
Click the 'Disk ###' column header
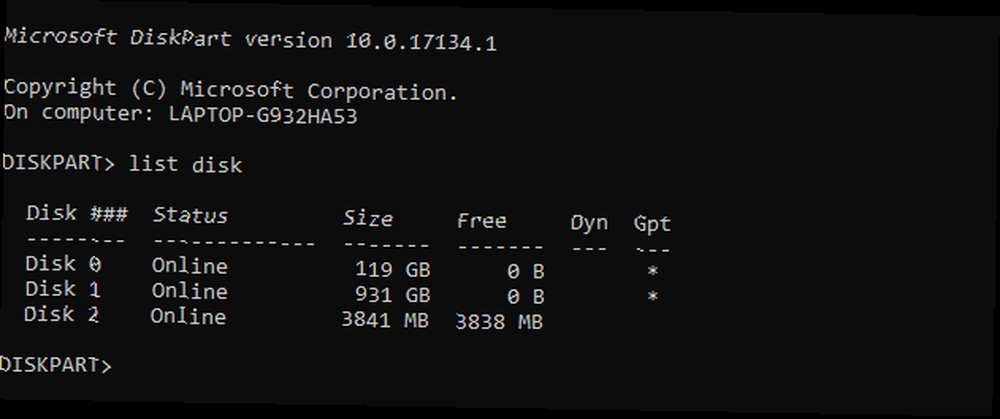pyautogui.click(x=77, y=213)
